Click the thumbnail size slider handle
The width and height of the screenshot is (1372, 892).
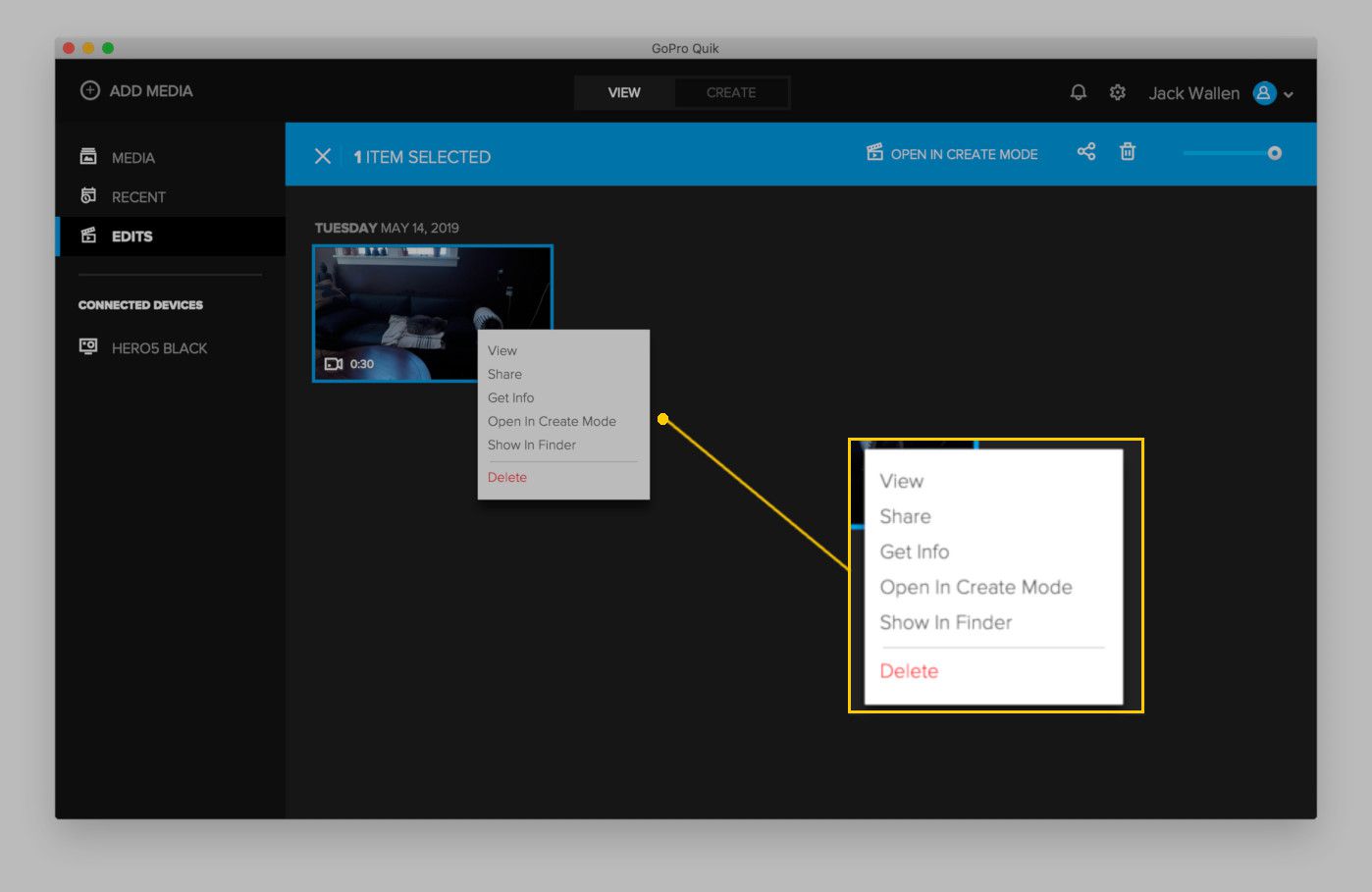(x=1275, y=153)
